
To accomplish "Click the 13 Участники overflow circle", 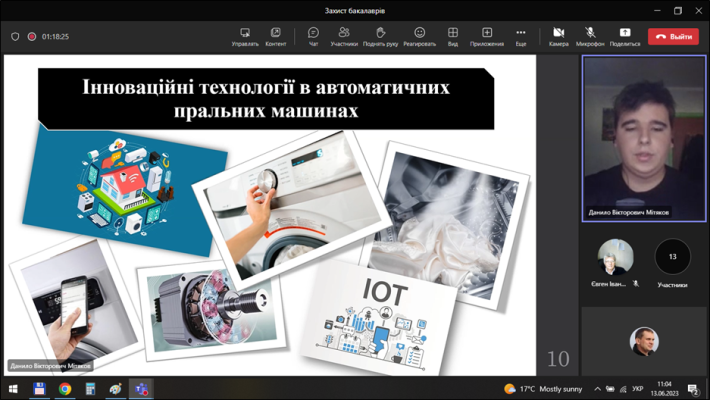I will coord(672,257).
